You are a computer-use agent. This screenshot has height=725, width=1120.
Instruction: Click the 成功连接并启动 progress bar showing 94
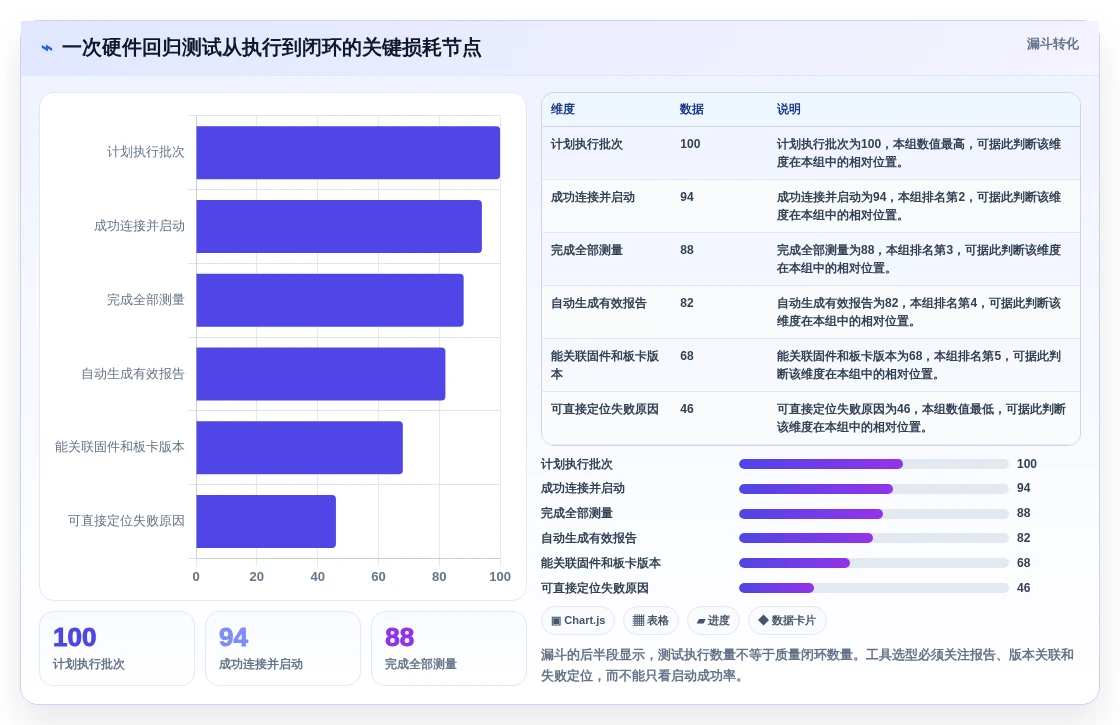pos(874,489)
